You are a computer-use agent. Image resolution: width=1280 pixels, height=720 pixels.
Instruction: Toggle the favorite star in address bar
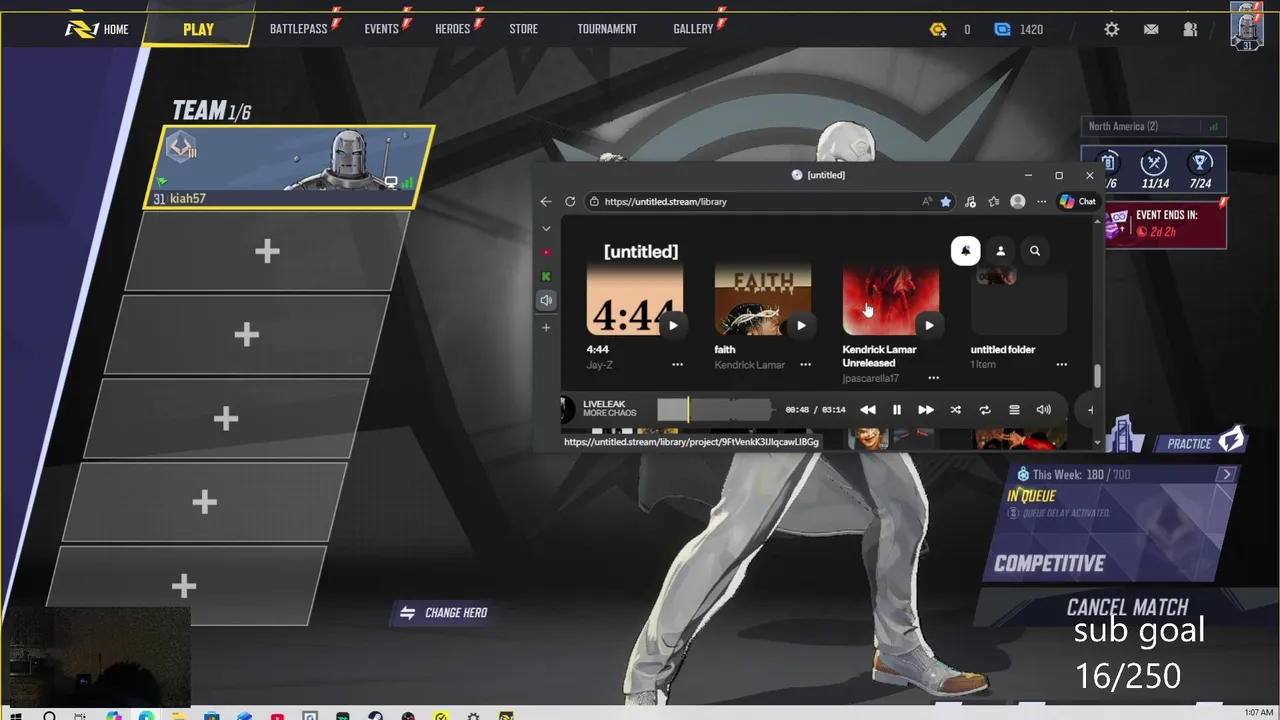point(946,201)
